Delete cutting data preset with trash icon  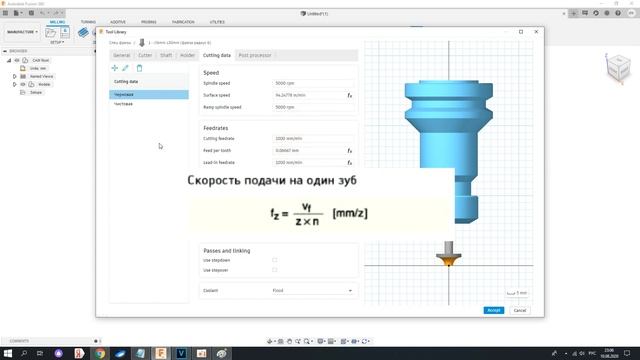pyautogui.click(x=139, y=68)
